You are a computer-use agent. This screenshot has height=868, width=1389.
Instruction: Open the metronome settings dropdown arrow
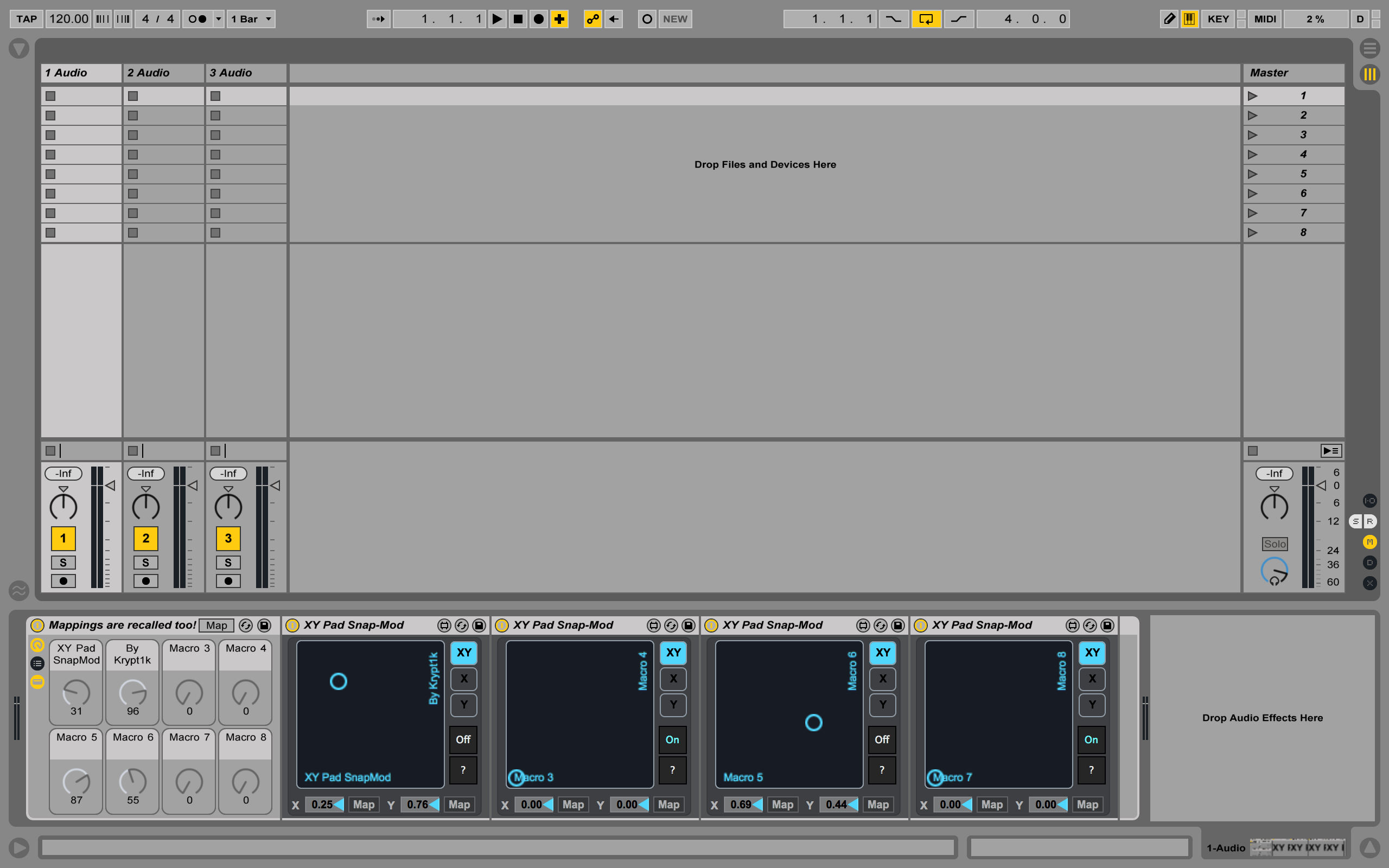point(218,19)
